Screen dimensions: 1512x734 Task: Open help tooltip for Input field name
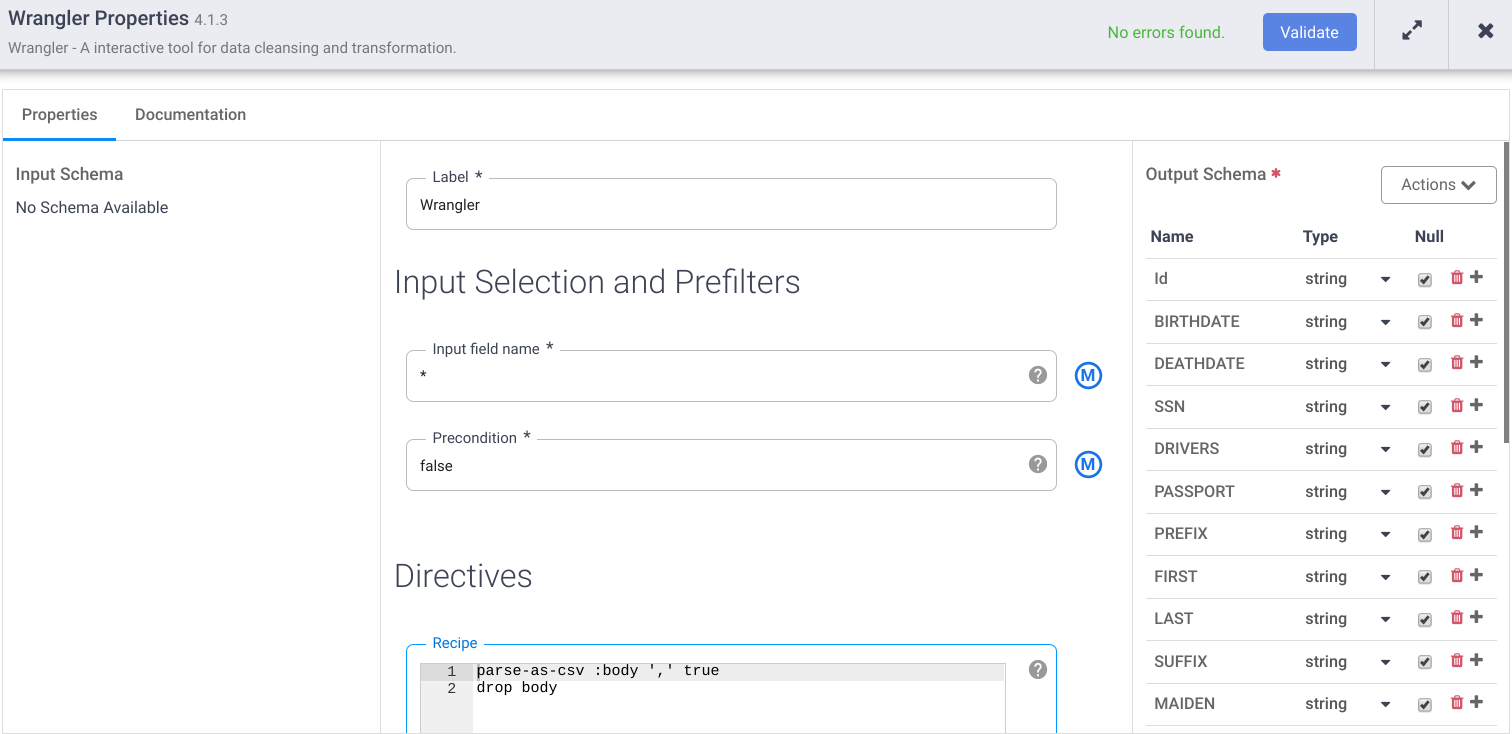click(1037, 375)
